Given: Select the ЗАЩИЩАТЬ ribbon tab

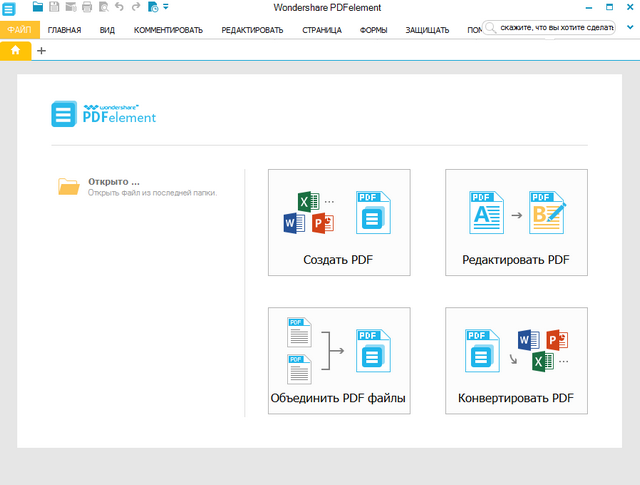Looking at the screenshot, I should pos(427,30).
